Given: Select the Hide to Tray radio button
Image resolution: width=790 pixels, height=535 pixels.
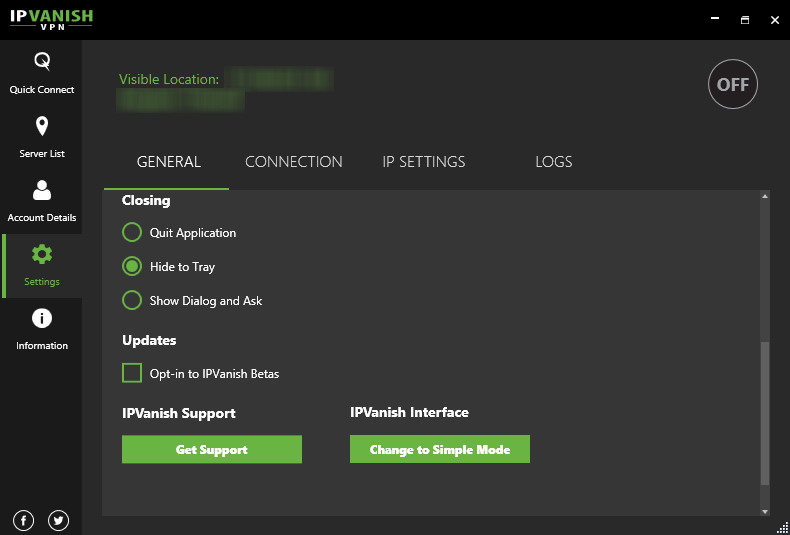Looking at the screenshot, I should (132, 266).
